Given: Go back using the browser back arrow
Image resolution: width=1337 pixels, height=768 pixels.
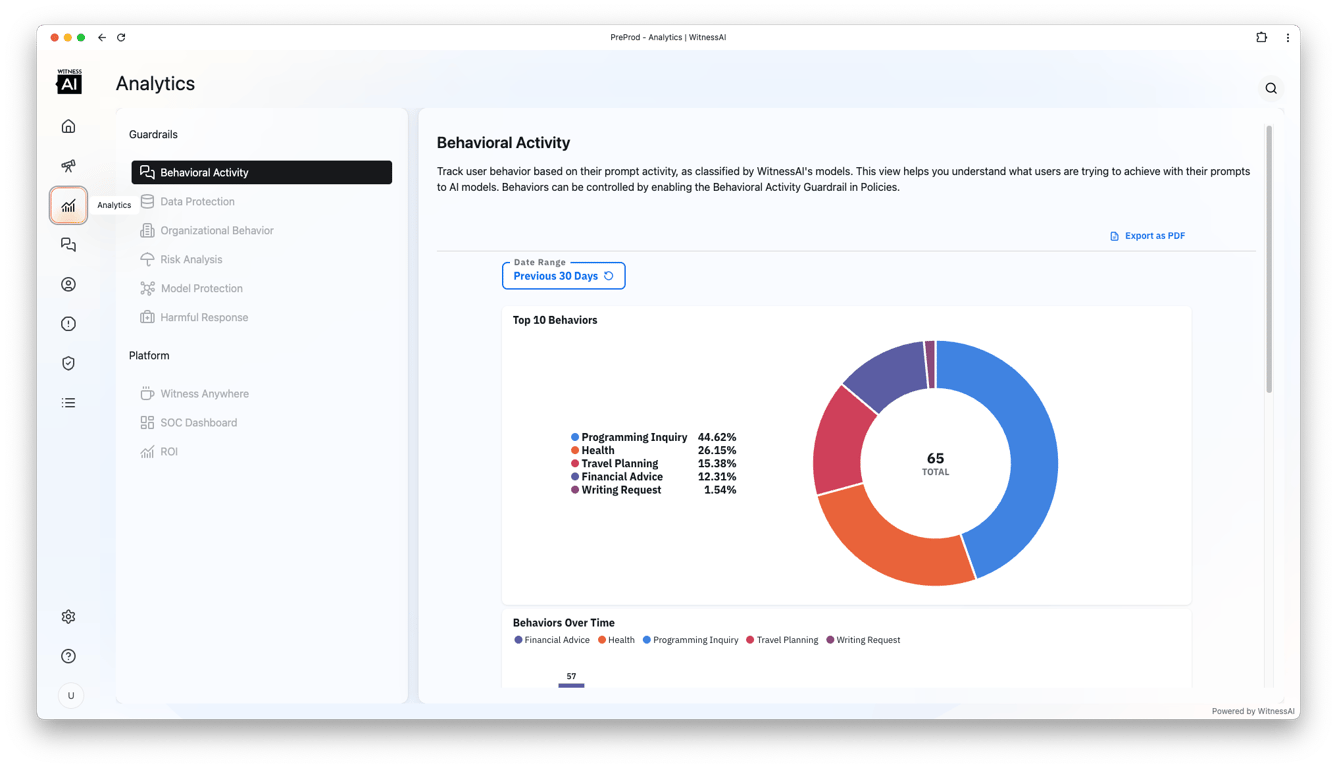Looking at the screenshot, I should (x=102, y=38).
